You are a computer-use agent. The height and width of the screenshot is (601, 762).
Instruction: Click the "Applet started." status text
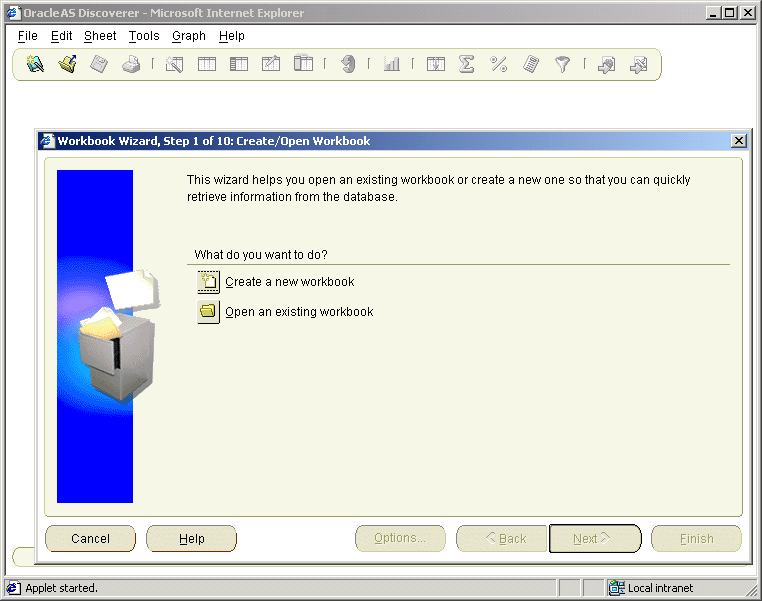pos(61,588)
